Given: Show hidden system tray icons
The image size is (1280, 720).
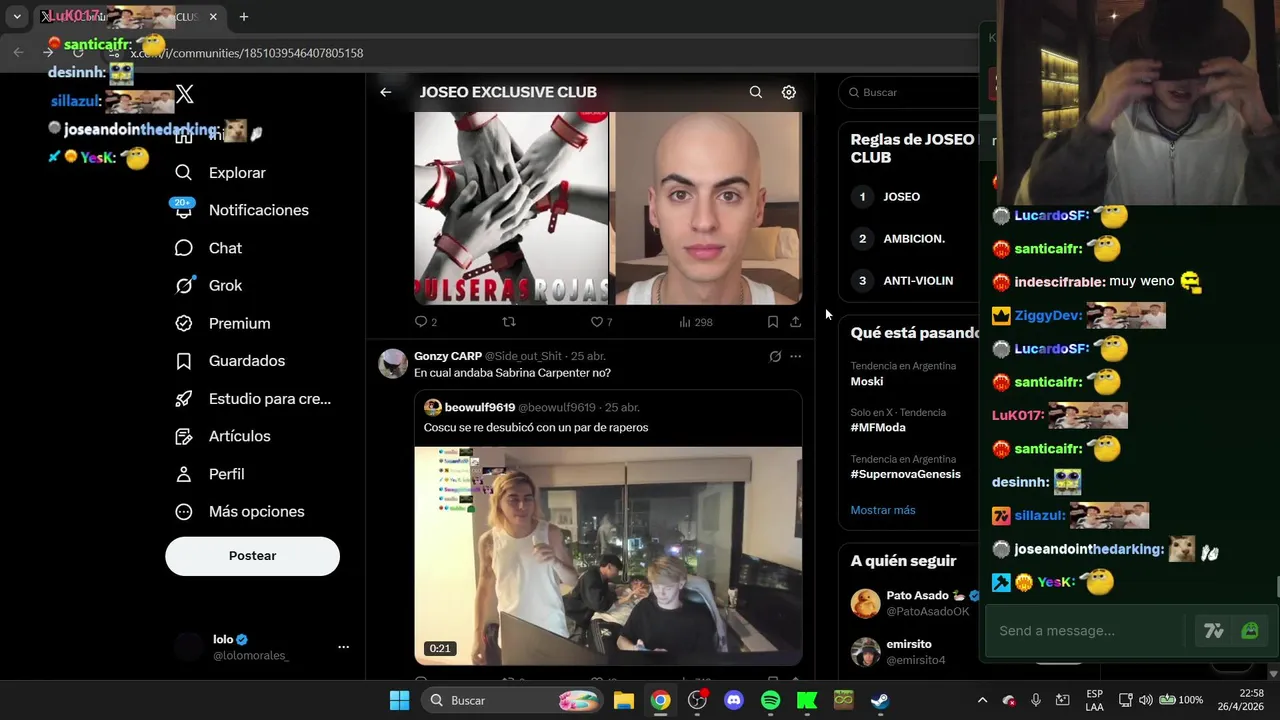Looking at the screenshot, I should [982, 700].
